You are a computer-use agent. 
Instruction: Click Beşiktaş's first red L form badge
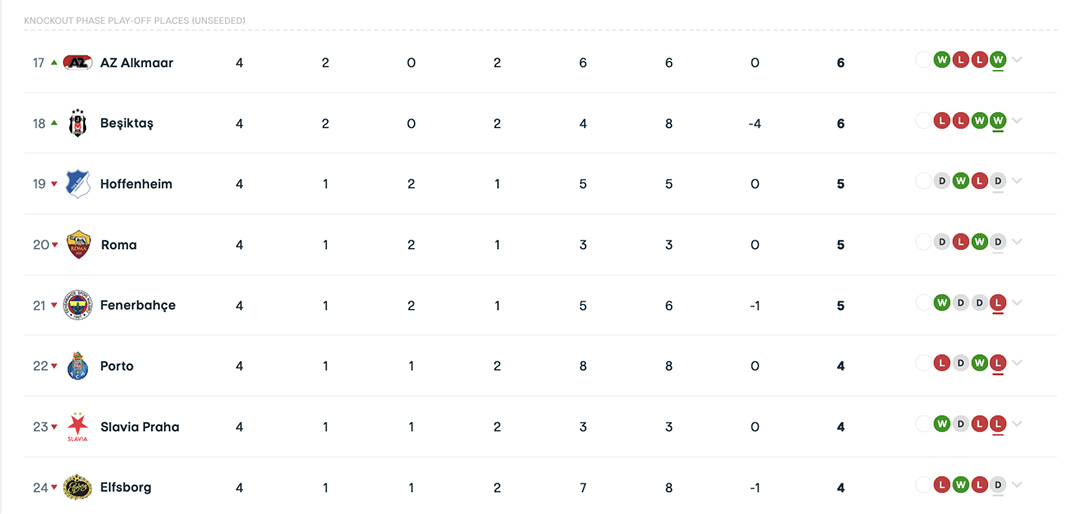pos(942,121)
